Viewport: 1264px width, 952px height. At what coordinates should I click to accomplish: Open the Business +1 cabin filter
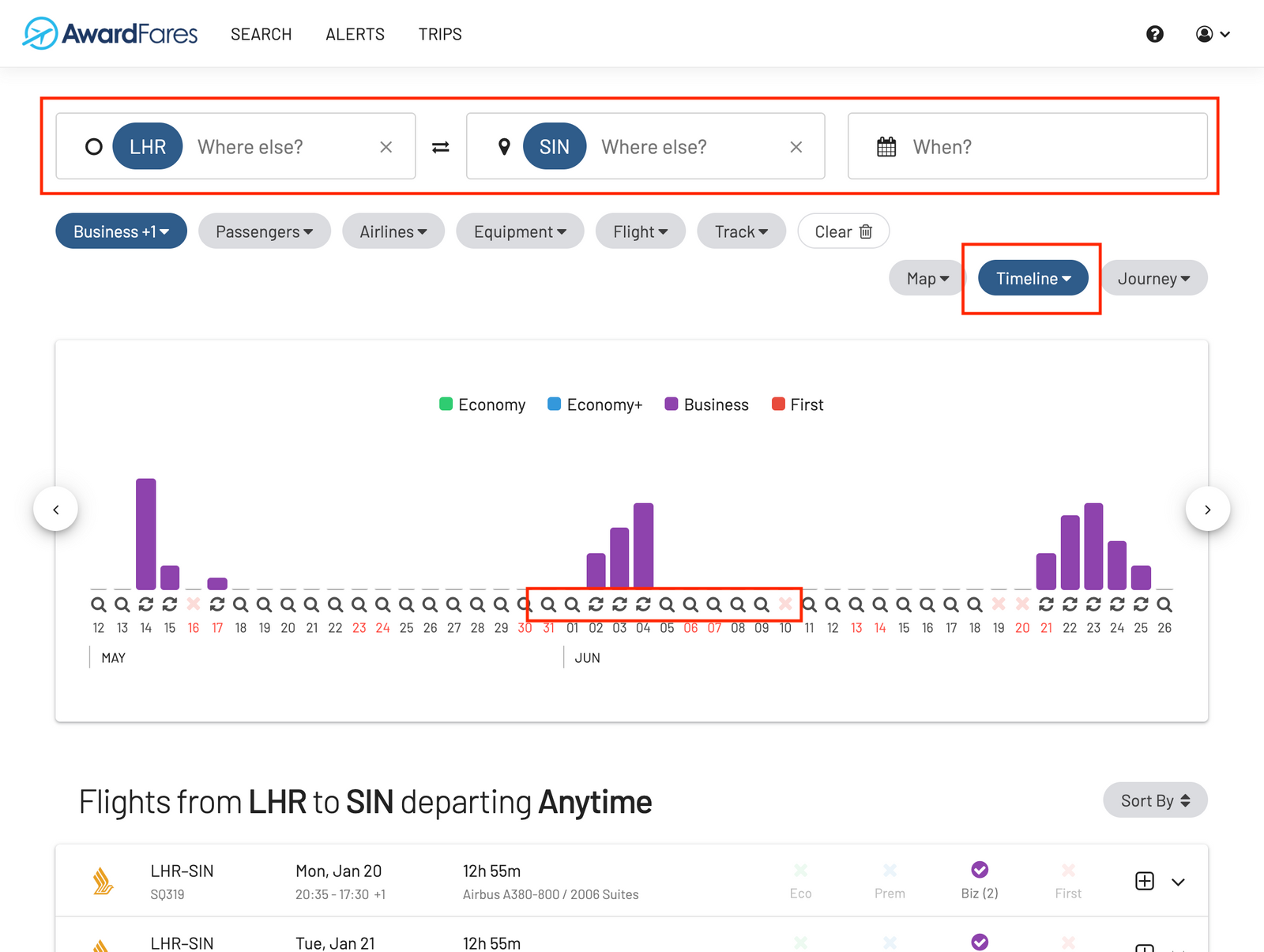(x=121, y=231)
